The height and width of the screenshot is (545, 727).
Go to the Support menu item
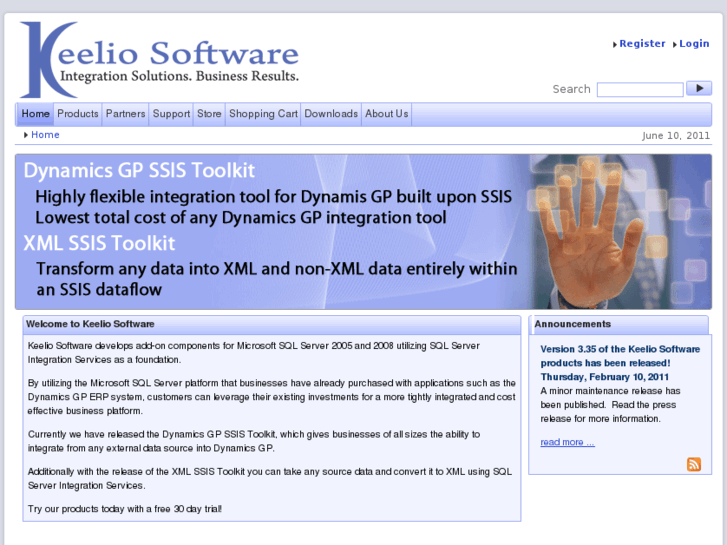(171, 114)
